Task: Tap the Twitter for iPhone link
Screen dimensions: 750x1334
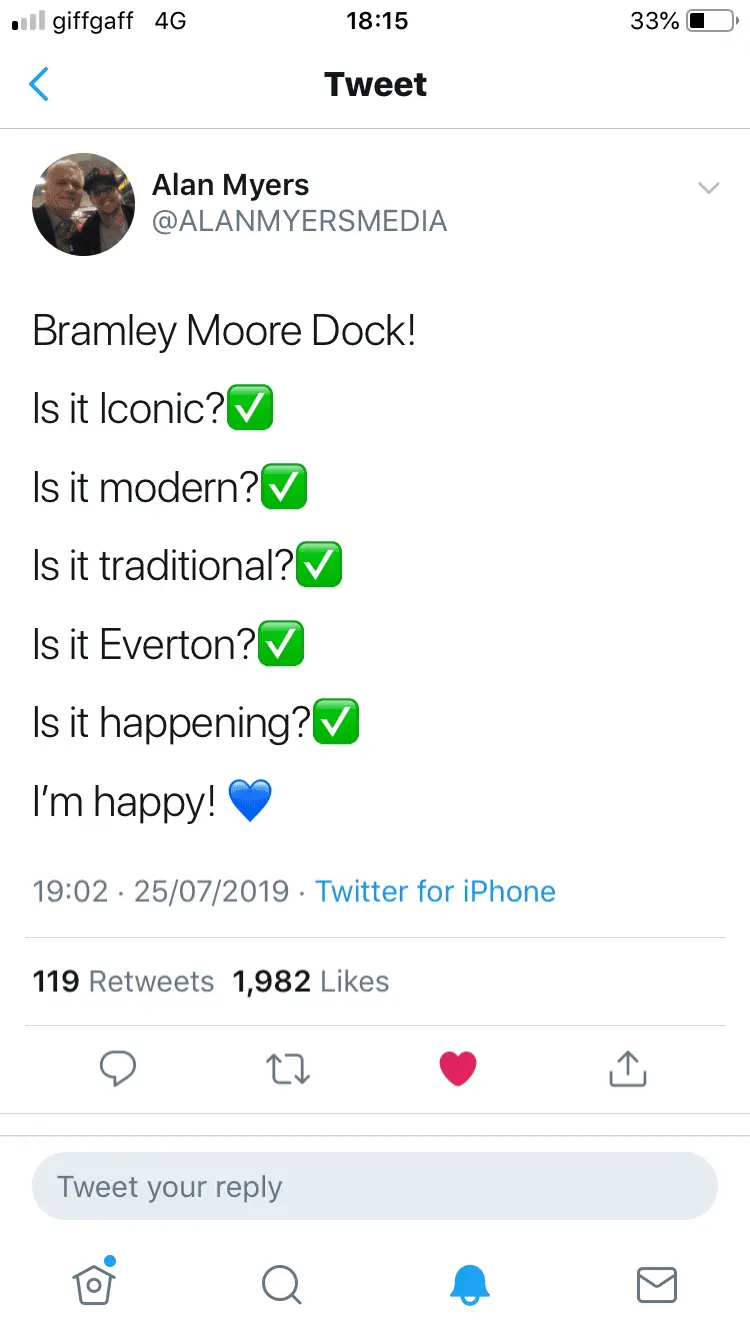Action: pos(435,891)
